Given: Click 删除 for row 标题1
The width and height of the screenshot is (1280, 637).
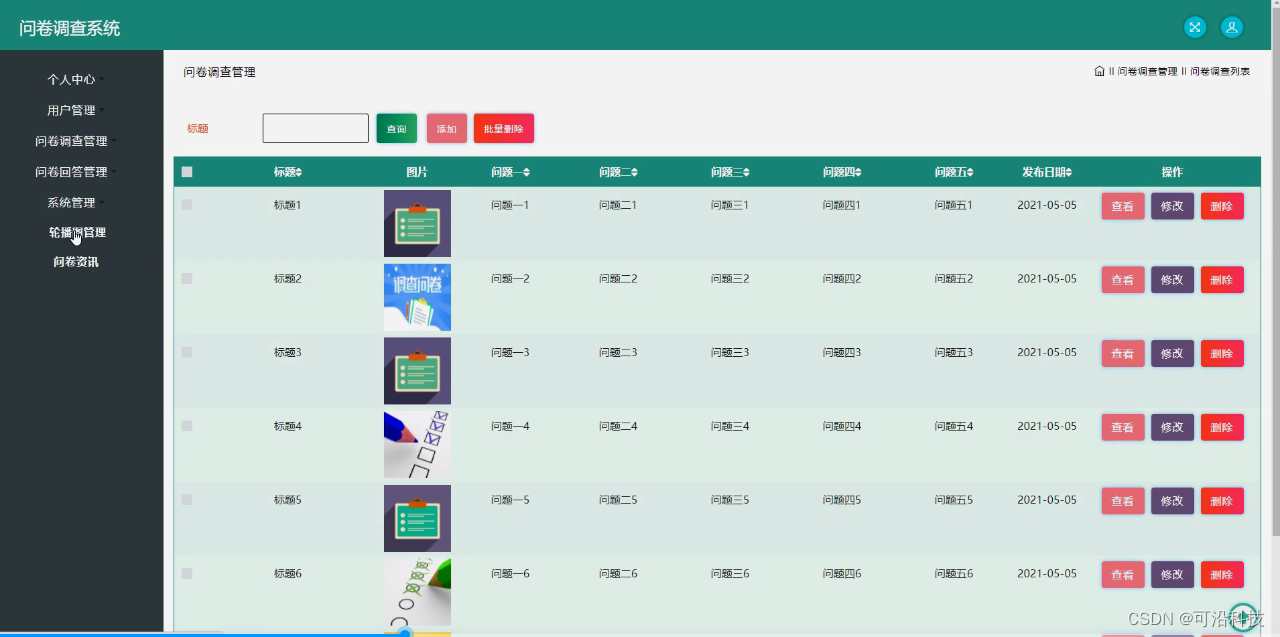Looking at the screenshot, I should pos(1222,206).
